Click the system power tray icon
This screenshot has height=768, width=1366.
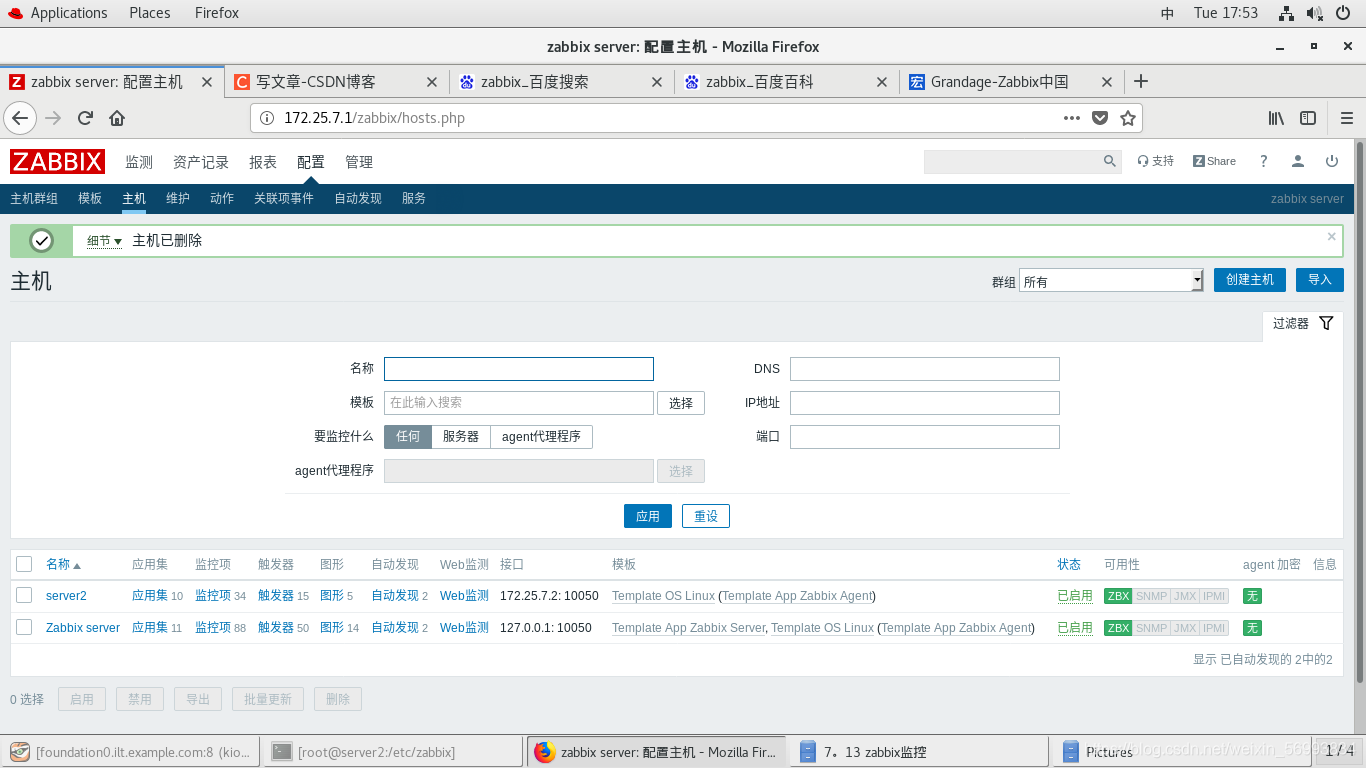pos(1345,13)
